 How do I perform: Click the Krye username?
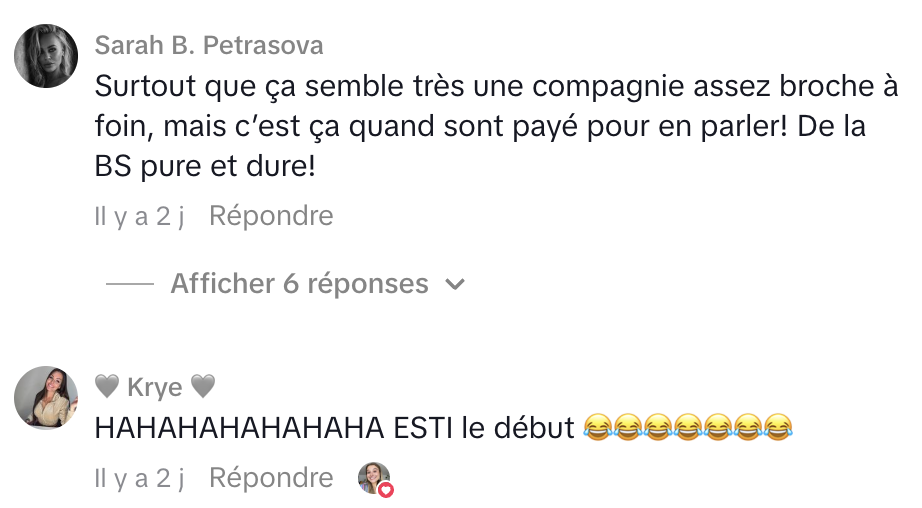coord(155,387)
